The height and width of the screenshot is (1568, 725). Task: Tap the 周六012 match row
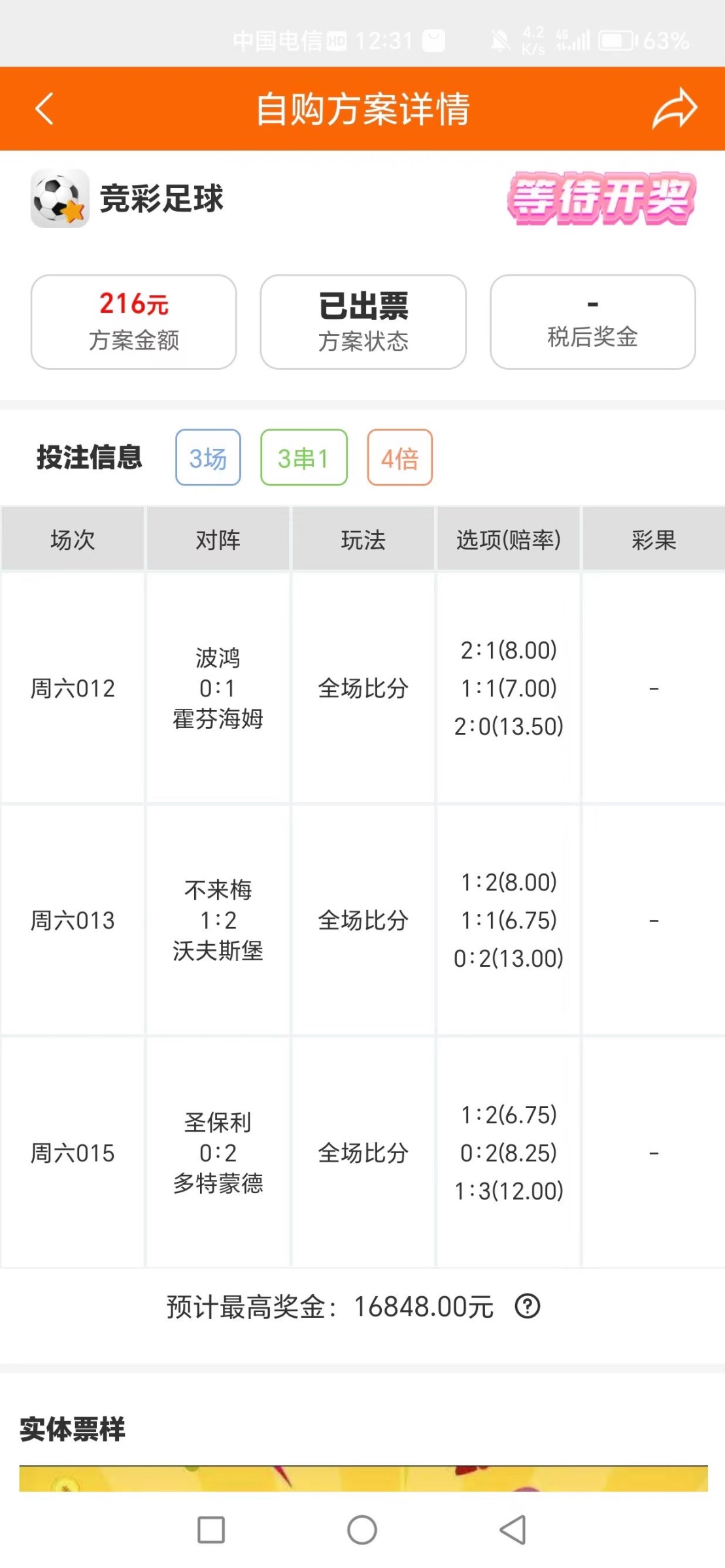73,688
